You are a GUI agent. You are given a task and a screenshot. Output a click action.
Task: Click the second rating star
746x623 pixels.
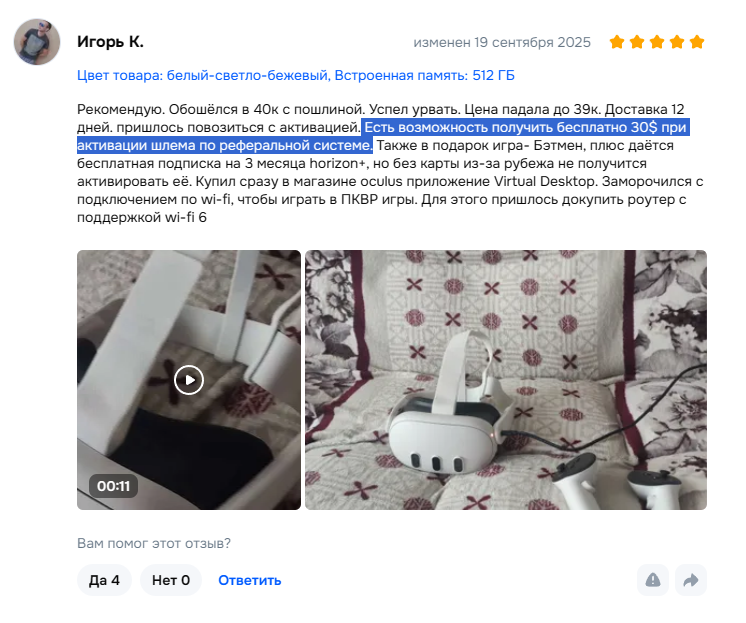click(x=637, y=42)
